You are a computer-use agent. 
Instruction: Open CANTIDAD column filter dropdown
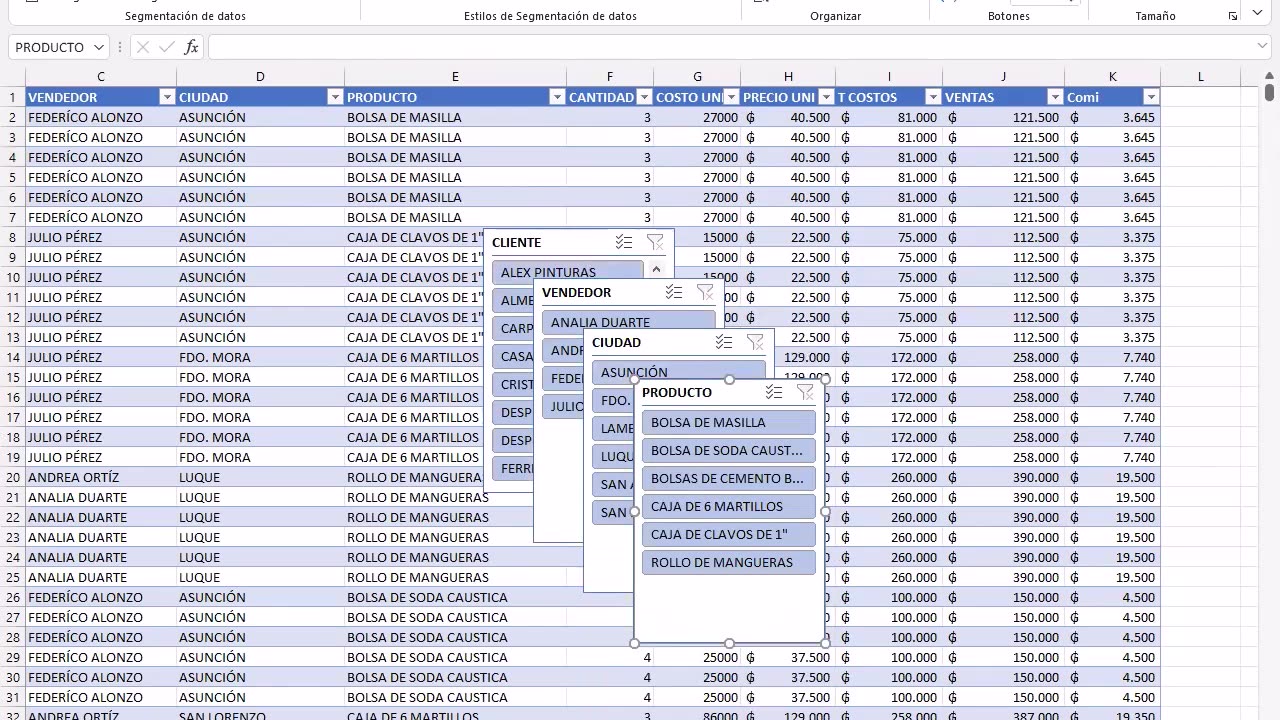tap(644, 97)
